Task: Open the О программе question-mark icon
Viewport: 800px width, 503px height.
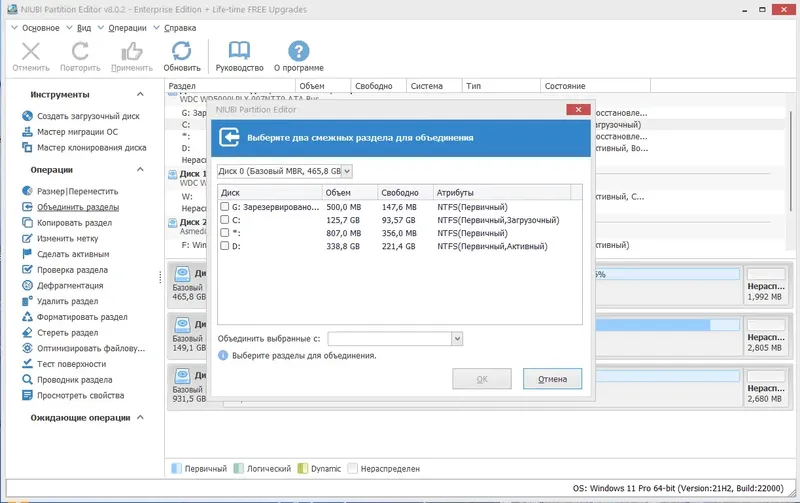Action: tap(298, 51)
